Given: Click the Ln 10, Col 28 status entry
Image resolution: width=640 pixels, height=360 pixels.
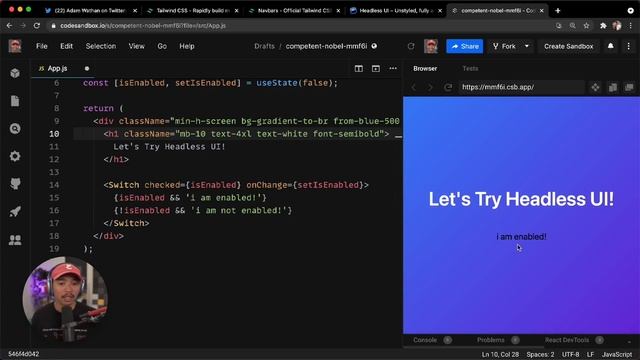Looking at the screenshot, I should [x=500, y=354].
